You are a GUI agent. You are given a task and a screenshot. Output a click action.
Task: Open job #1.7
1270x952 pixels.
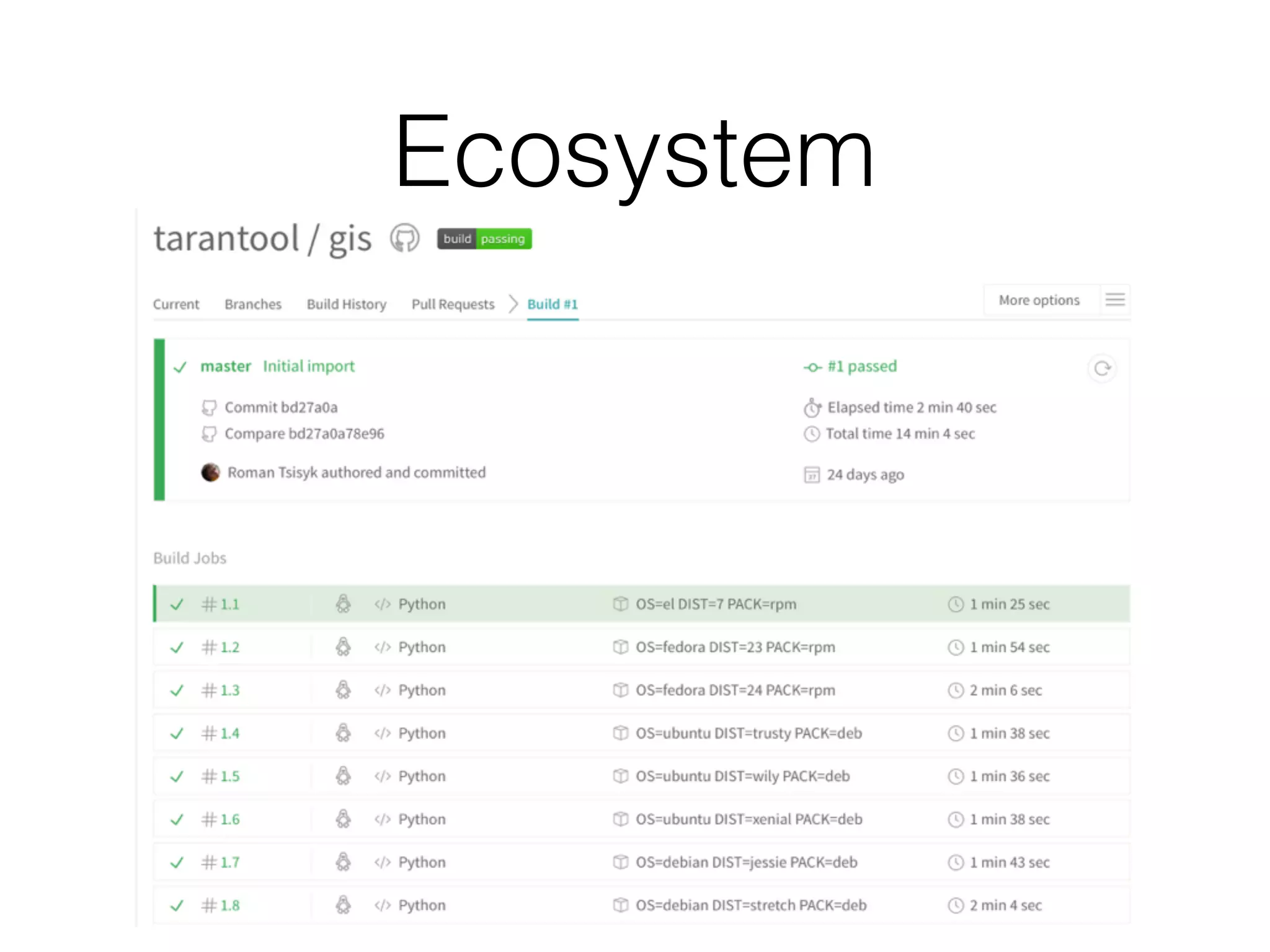[x=642, y=862]
